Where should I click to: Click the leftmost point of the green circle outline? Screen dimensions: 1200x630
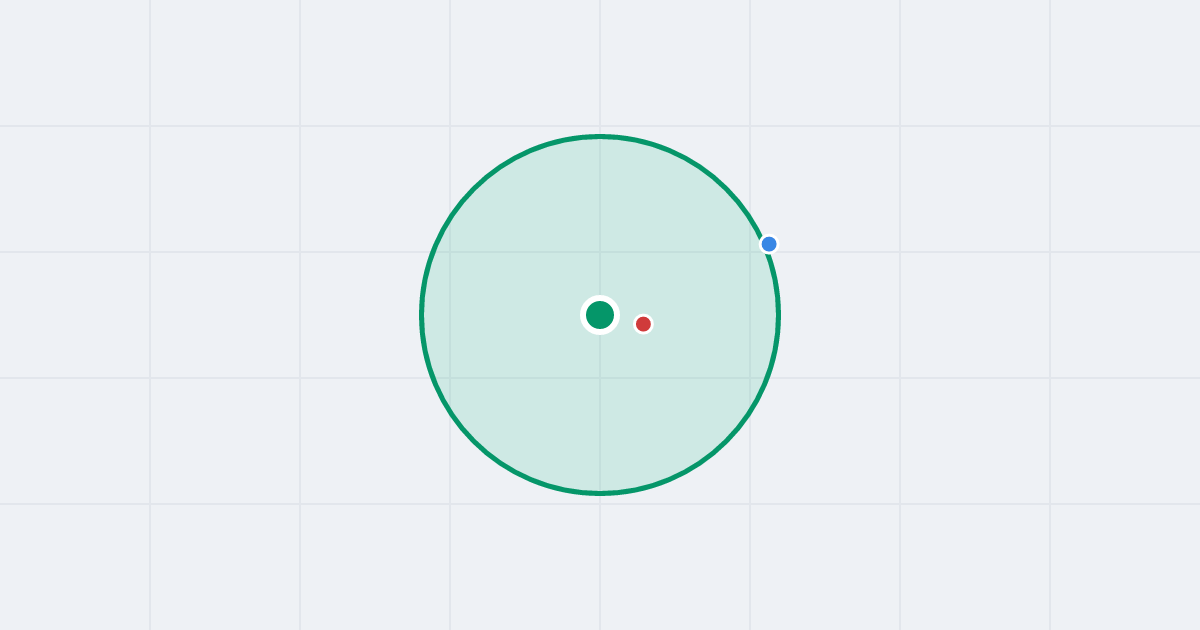[x=421, y=315]
